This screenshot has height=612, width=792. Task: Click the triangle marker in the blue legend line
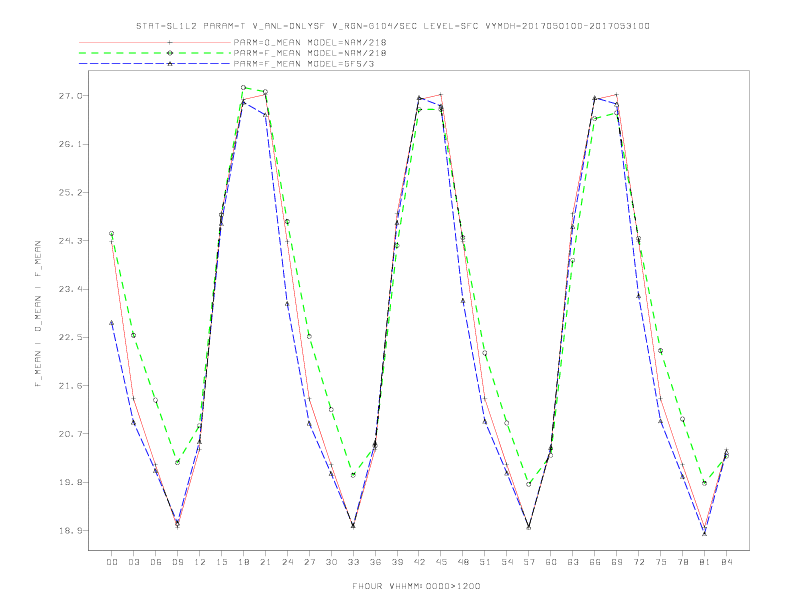point(170,64)
